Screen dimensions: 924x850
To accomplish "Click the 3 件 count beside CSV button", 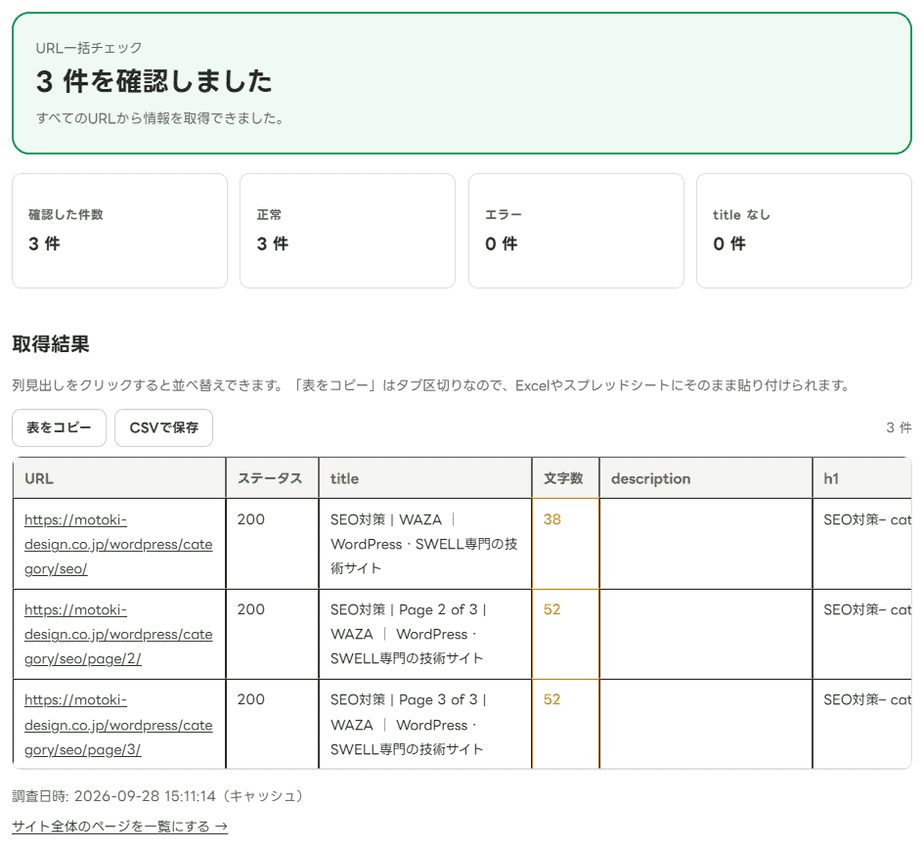I will 899,427.
